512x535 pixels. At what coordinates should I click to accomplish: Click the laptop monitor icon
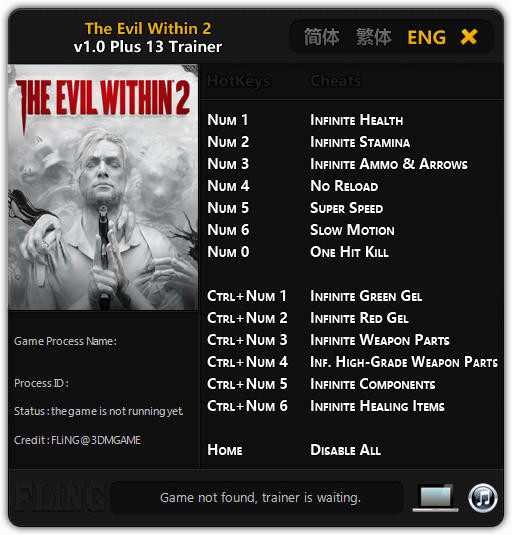point(436,498)
